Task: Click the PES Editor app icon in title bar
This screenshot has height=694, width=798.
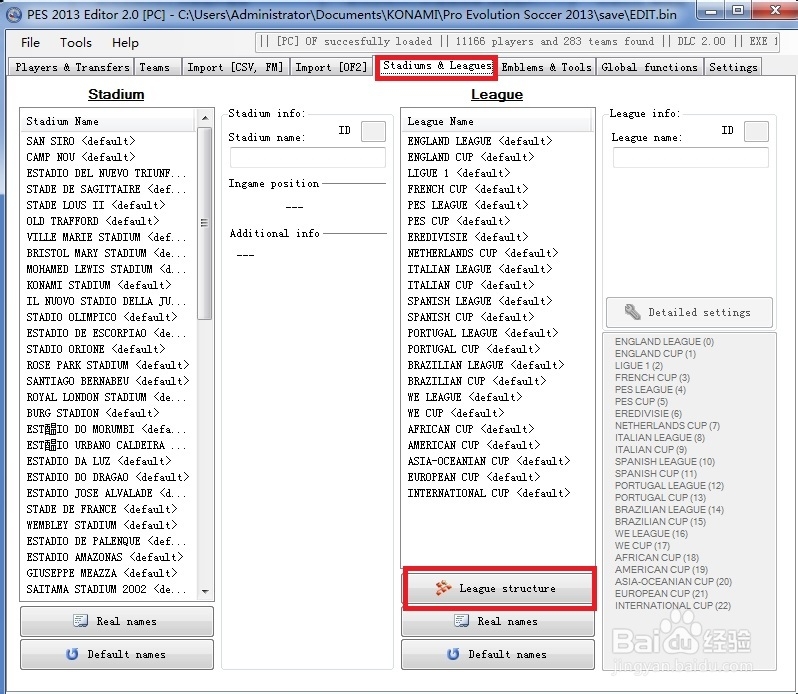Action: coord(14,14)
